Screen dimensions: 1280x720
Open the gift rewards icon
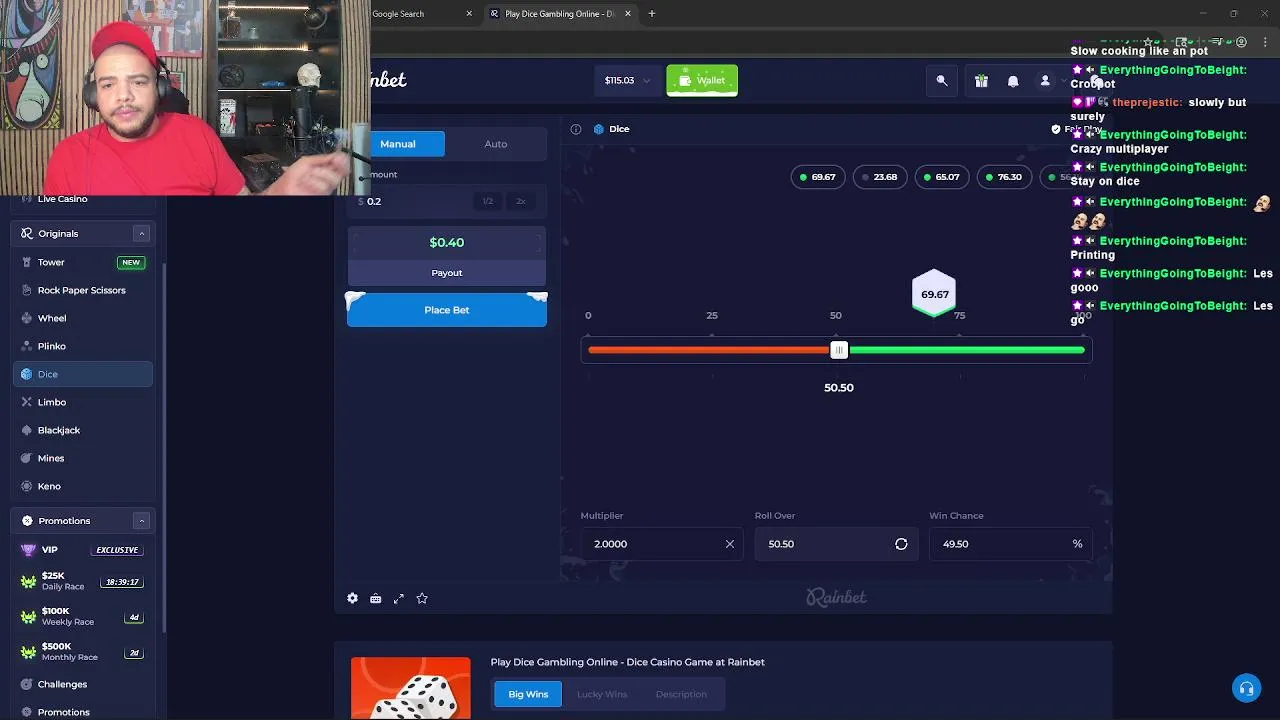coord(981,81)
